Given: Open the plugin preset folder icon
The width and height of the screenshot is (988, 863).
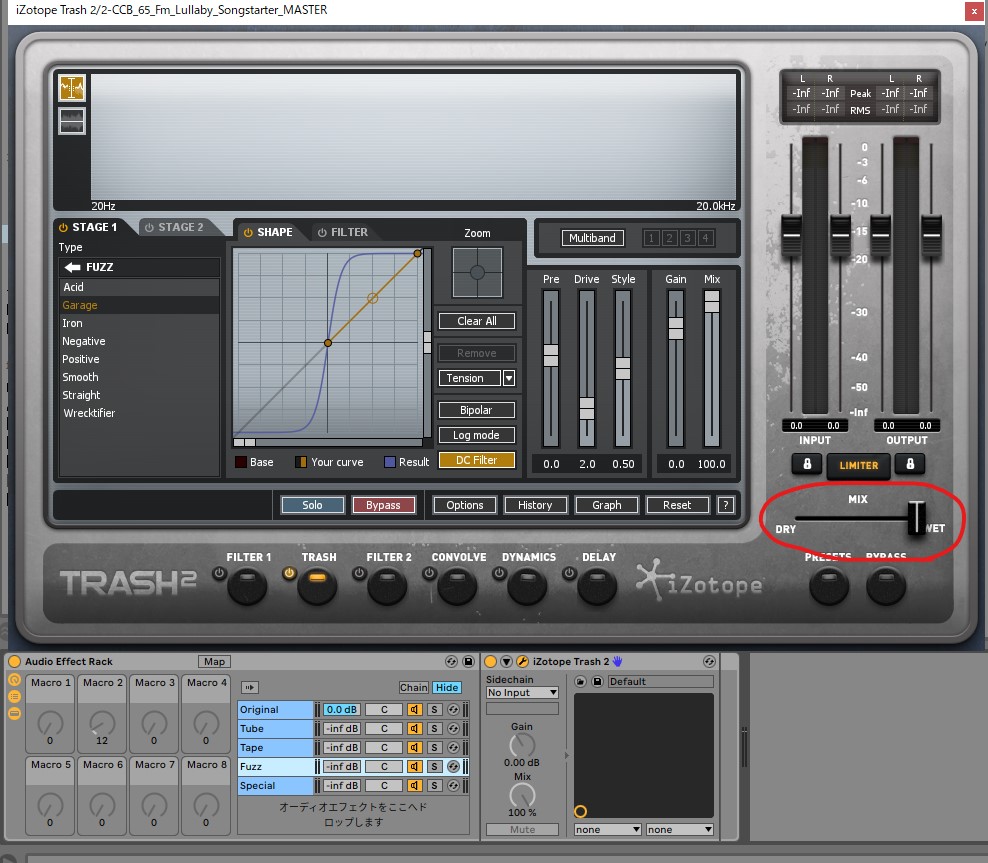Looking at the screenshot, I should (x=580, y=682).
